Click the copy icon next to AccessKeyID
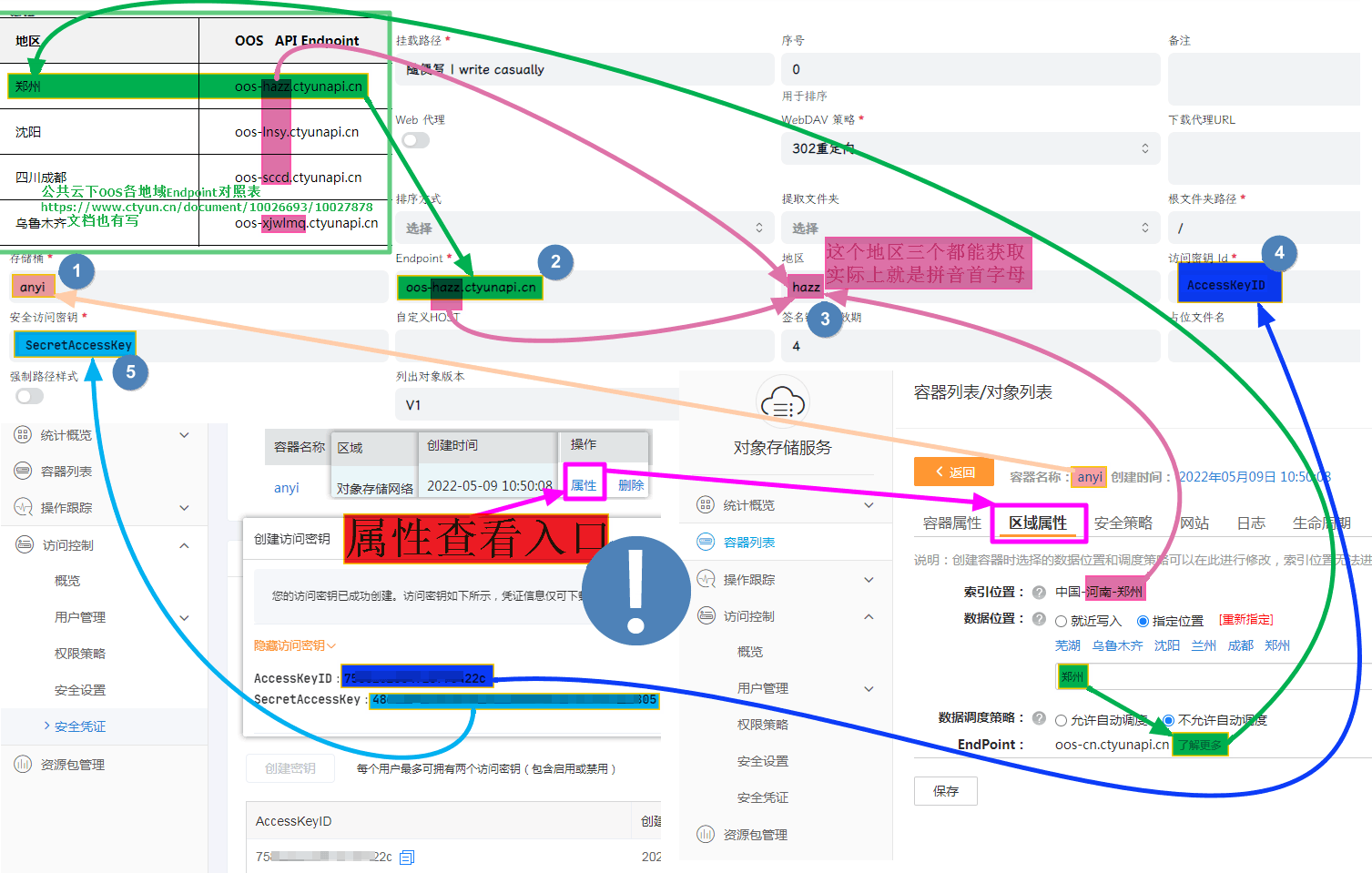 click(407, 857)
